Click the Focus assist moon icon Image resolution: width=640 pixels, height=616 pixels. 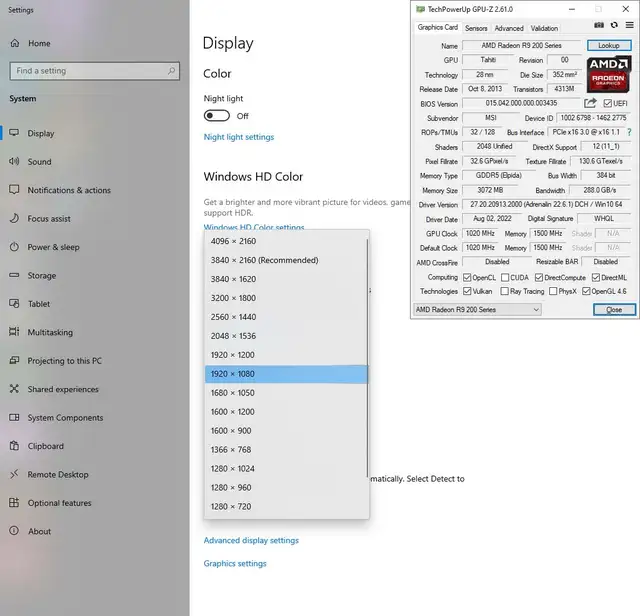coord(14,218)
